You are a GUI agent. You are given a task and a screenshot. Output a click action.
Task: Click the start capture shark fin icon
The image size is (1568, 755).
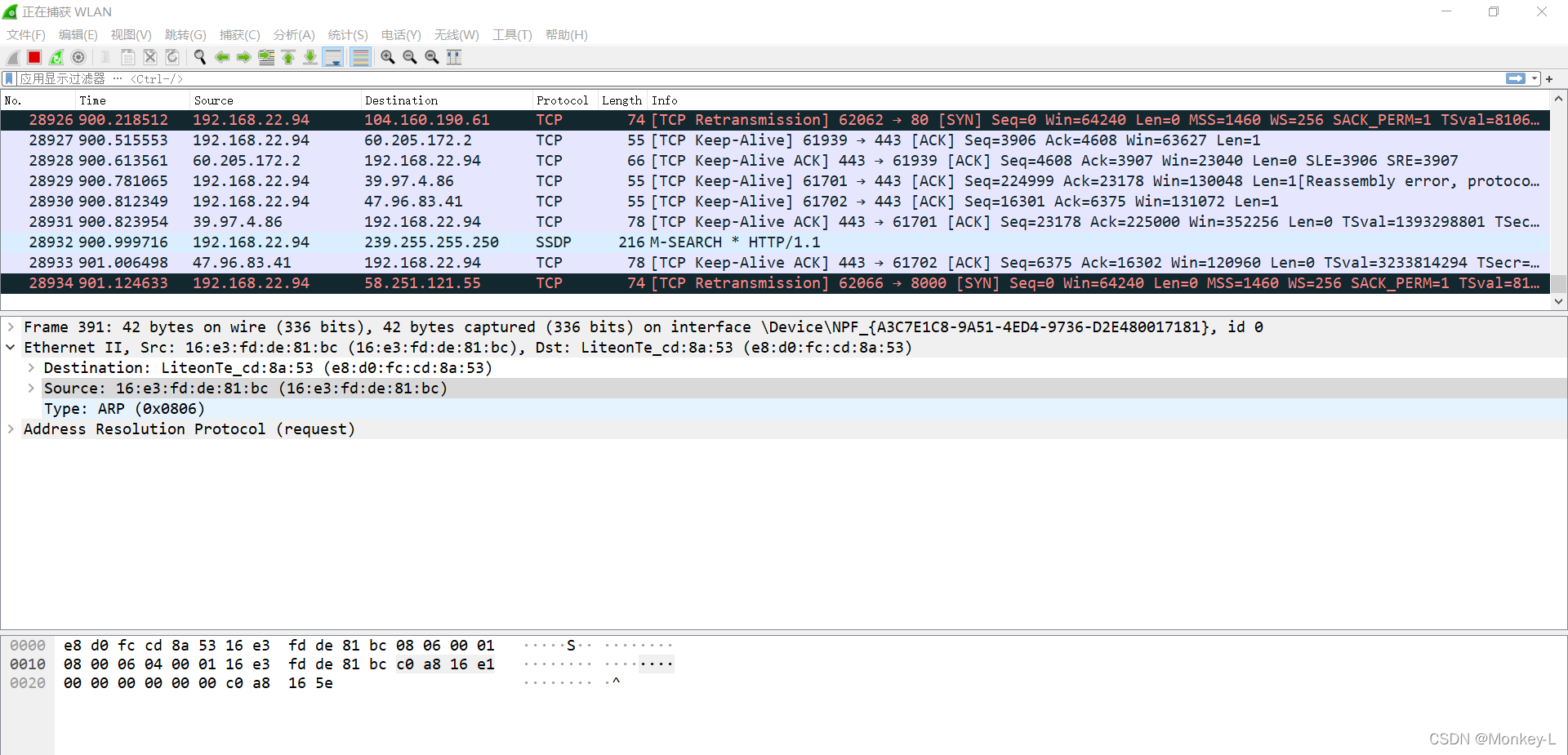[12, 57]
